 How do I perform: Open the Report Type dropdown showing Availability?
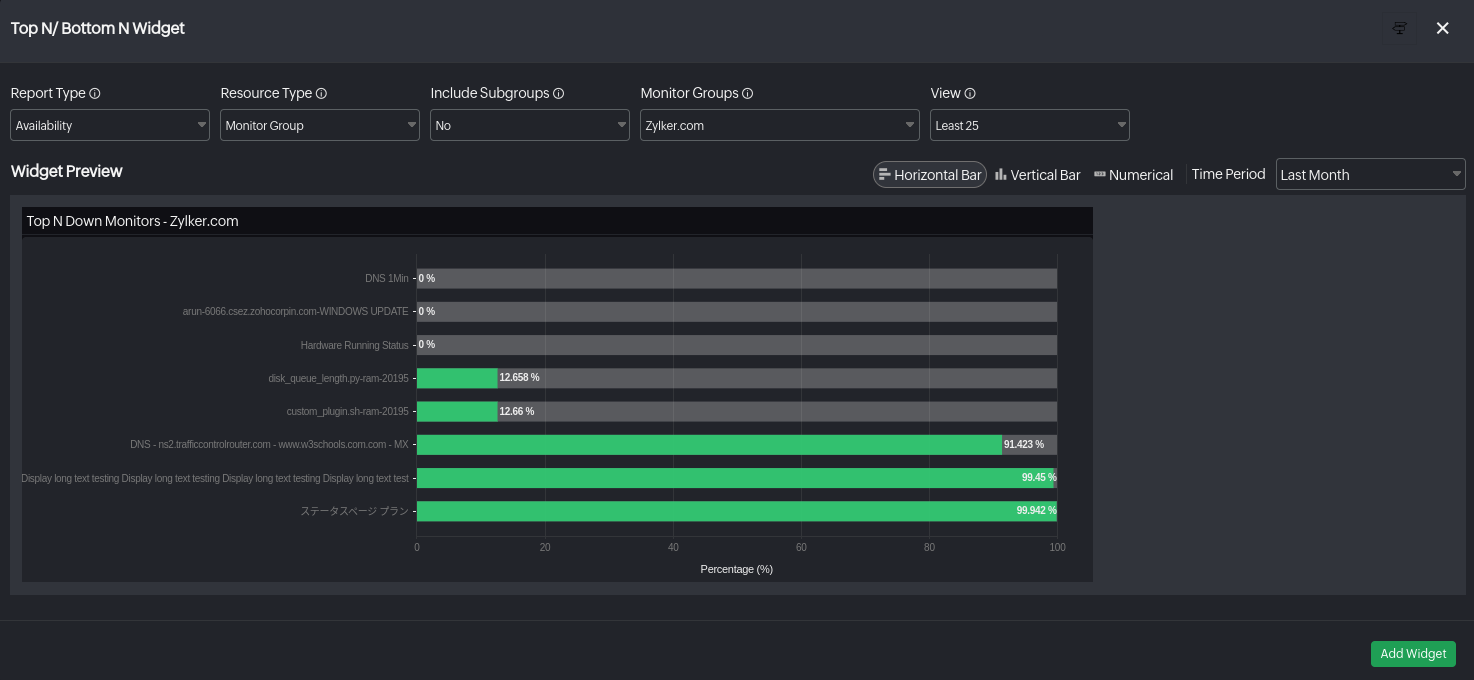110,126
